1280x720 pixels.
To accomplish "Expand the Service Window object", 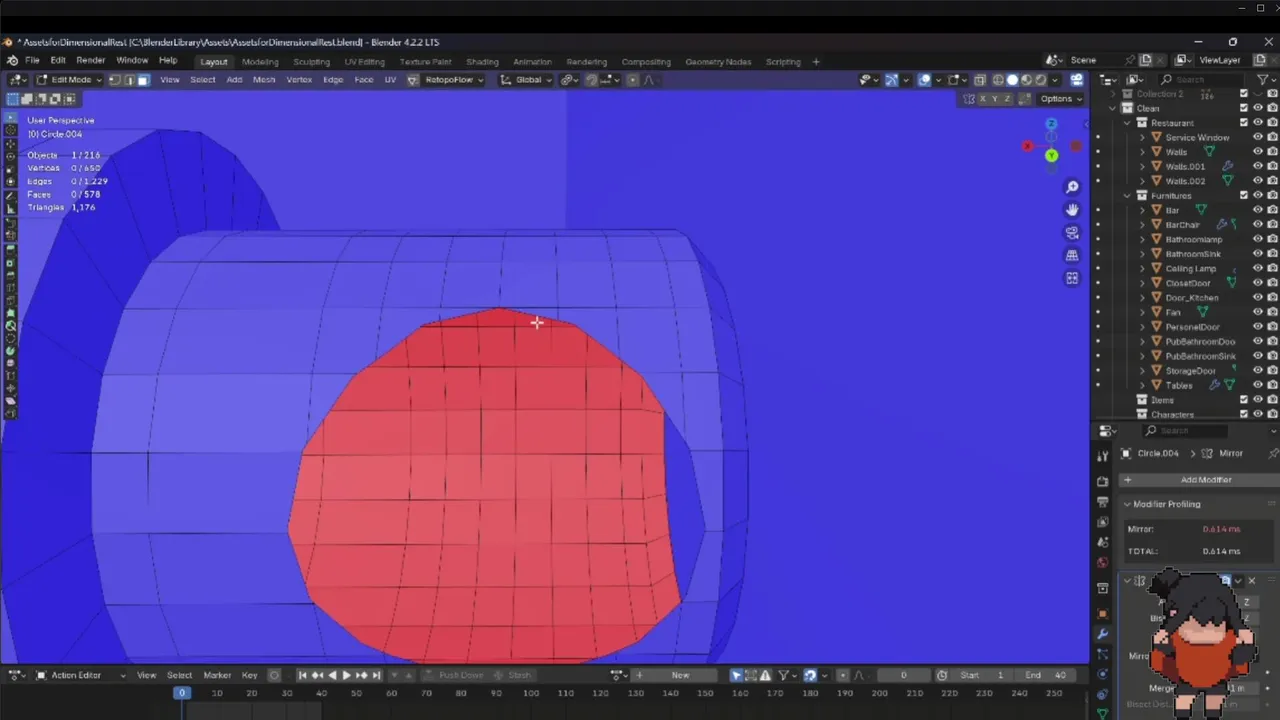I will [x=1143, y=138].
